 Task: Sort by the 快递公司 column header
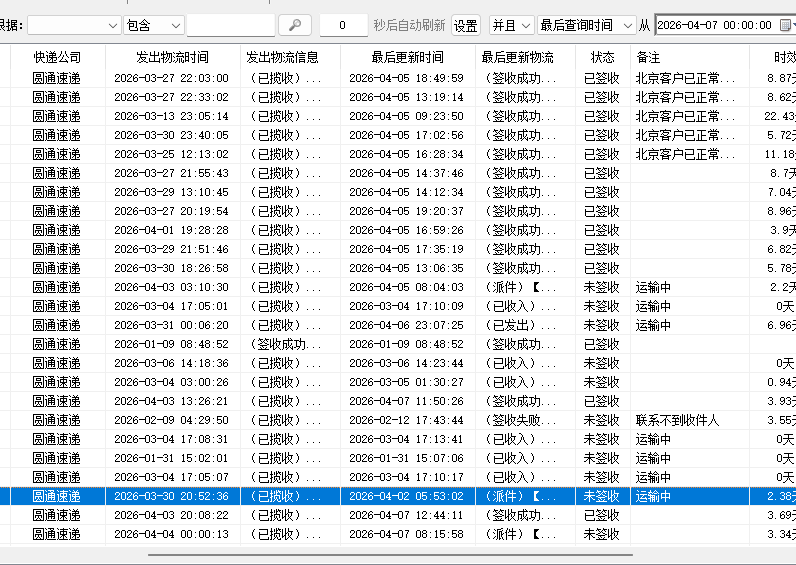pos(56,58)
